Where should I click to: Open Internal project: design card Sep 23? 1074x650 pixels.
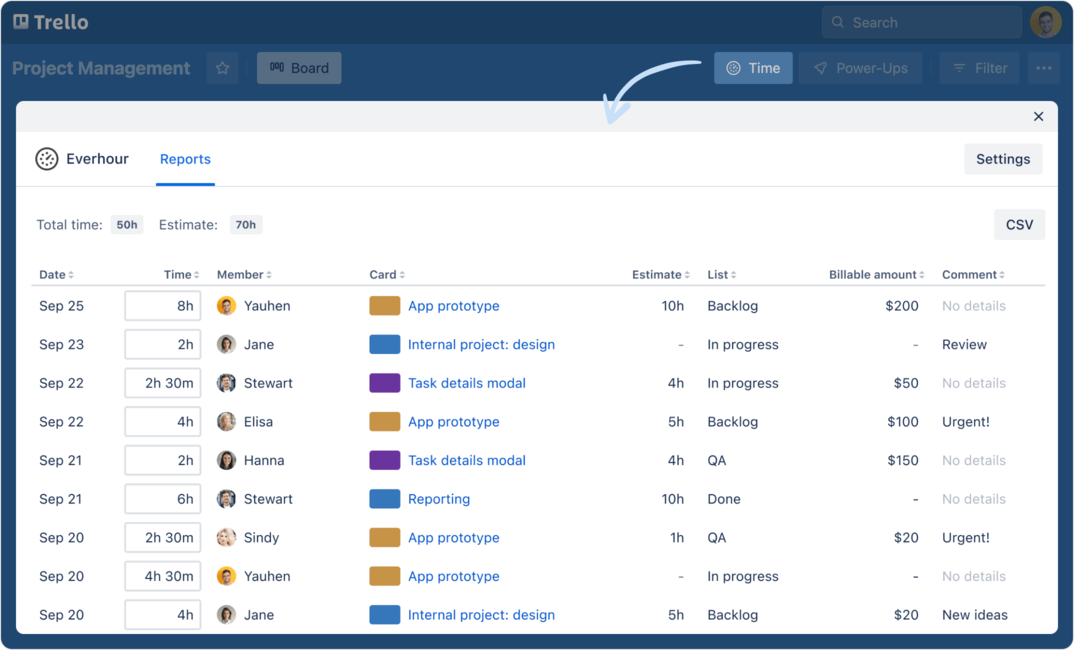tap(482, 345)
